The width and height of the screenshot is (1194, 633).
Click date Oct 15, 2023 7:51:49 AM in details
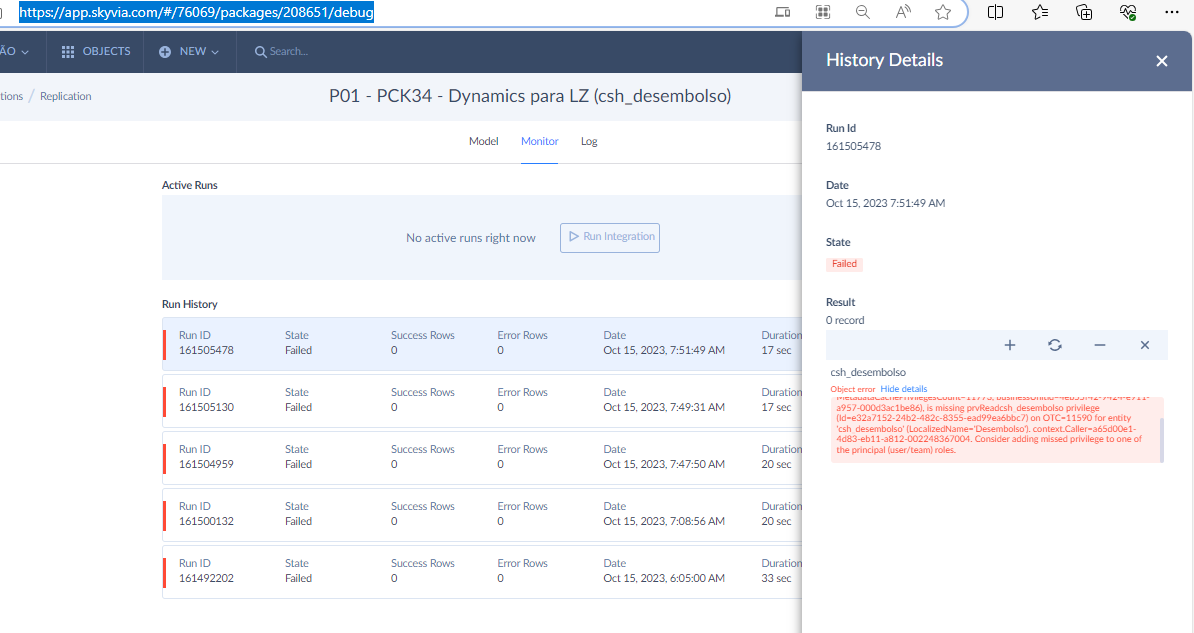(886, 203)
